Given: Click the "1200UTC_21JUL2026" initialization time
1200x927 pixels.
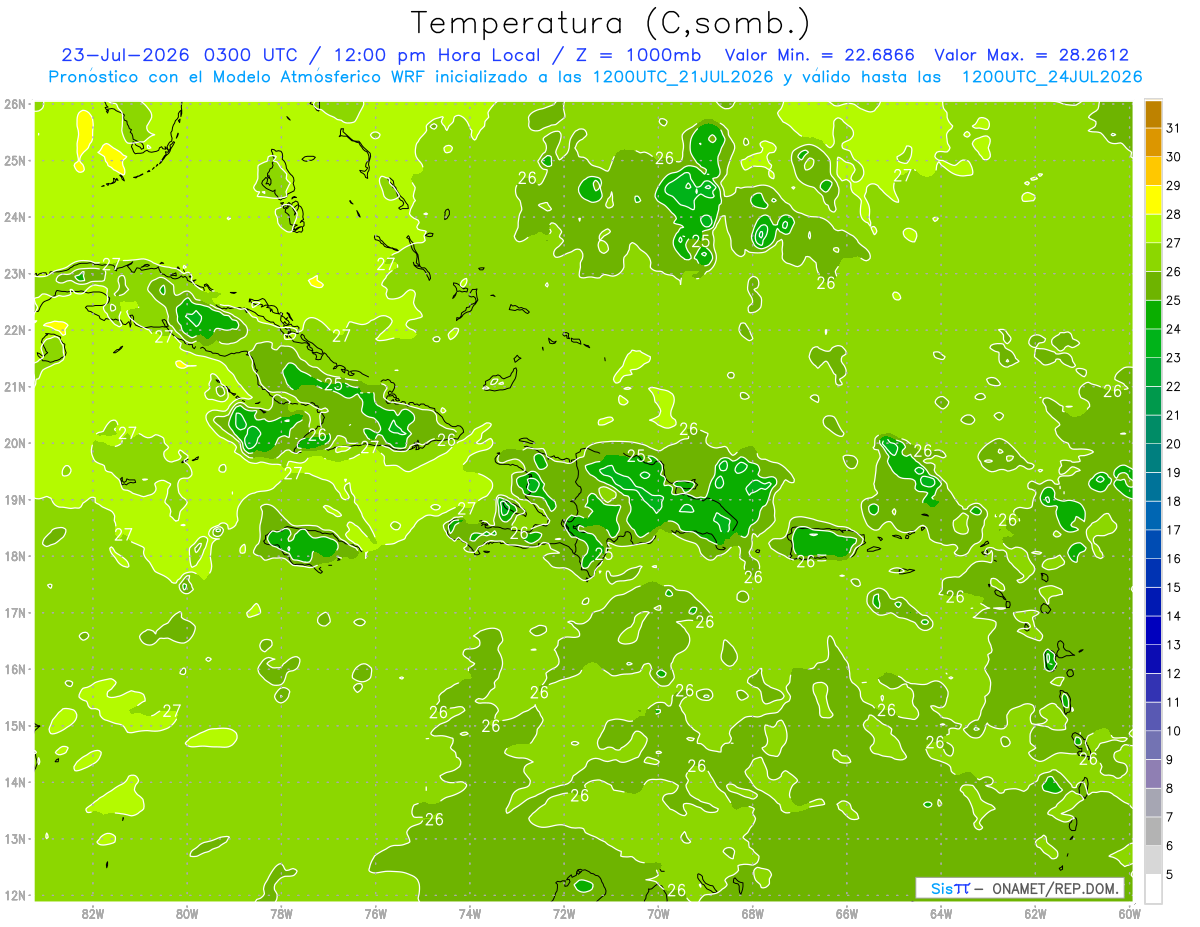Looking at the screenshot, I should point(683,77).
